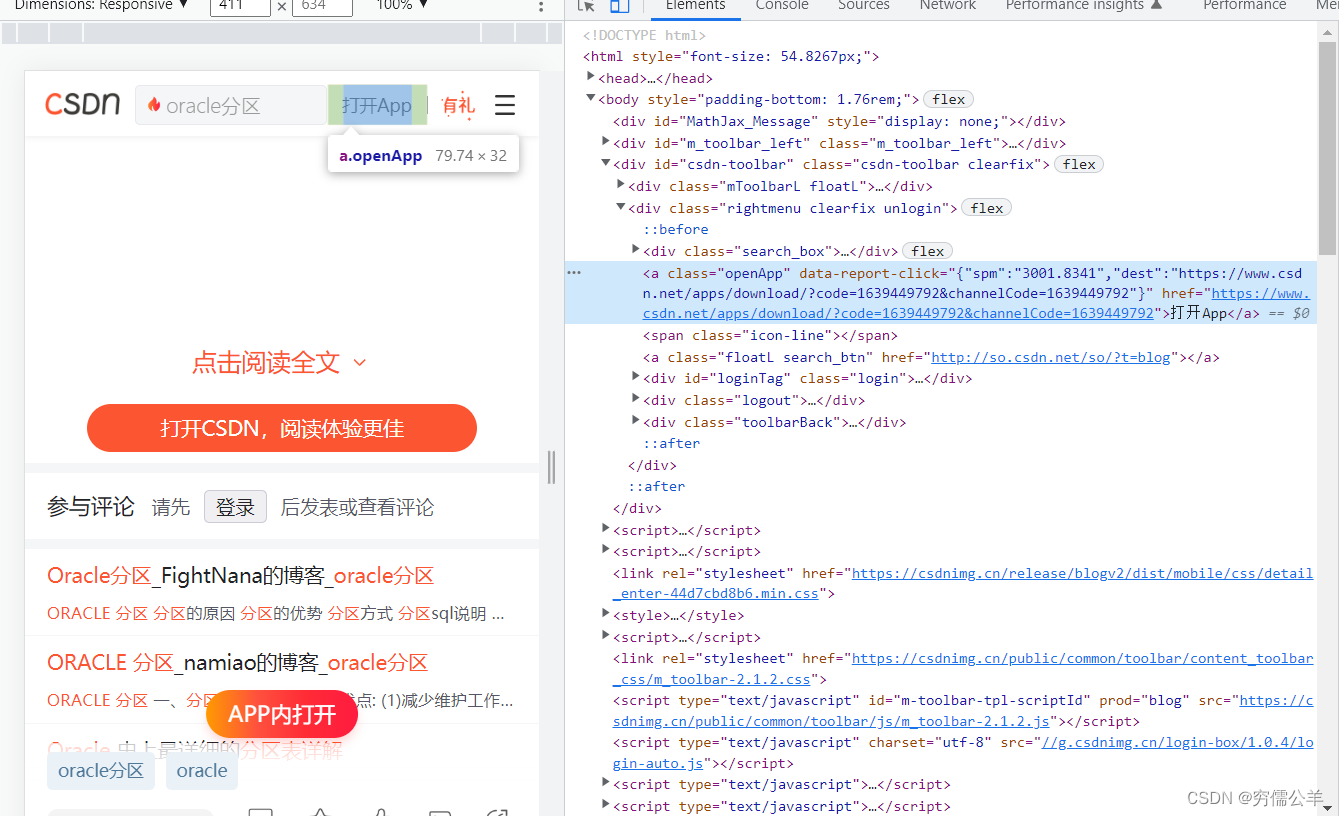Image resolution: width=1339 pixels, height=816 pixels.
Task: Collapse the rightmenu clearfix unlogin div
Action: click(621, 207)
